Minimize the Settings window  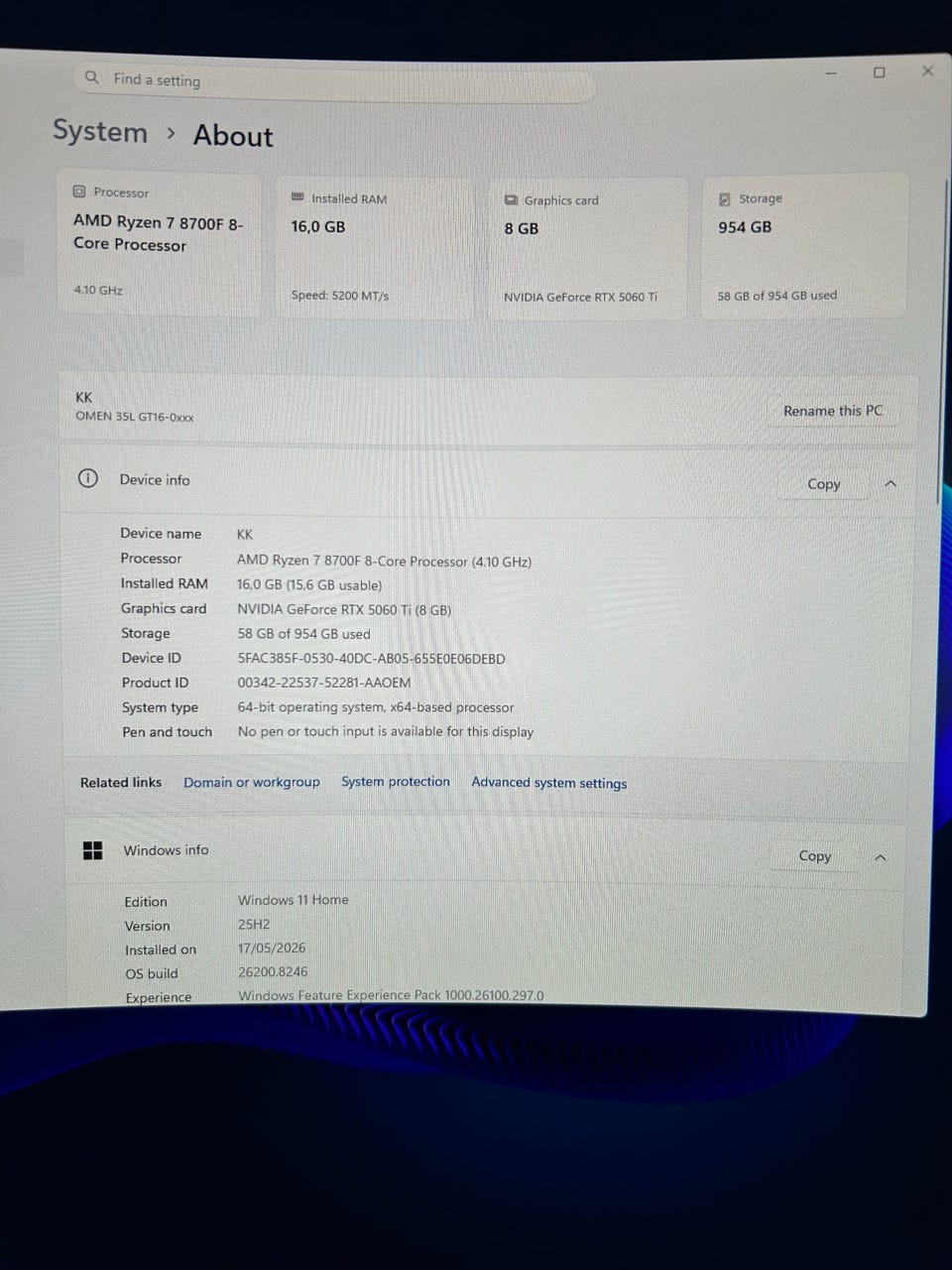click(831, 73)
